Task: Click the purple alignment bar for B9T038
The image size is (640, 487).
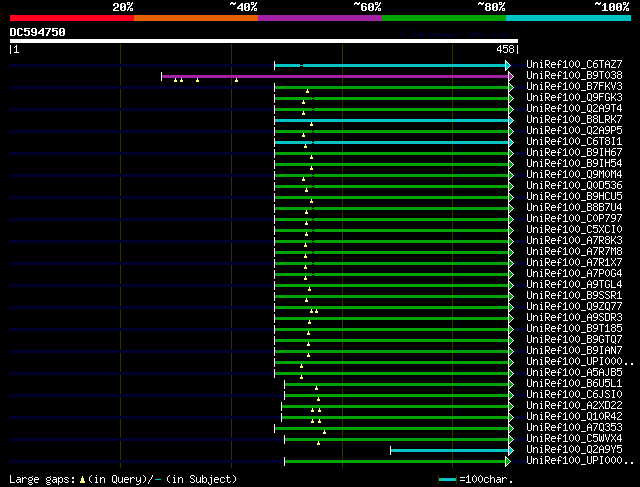Action: [x=335, y=76]
